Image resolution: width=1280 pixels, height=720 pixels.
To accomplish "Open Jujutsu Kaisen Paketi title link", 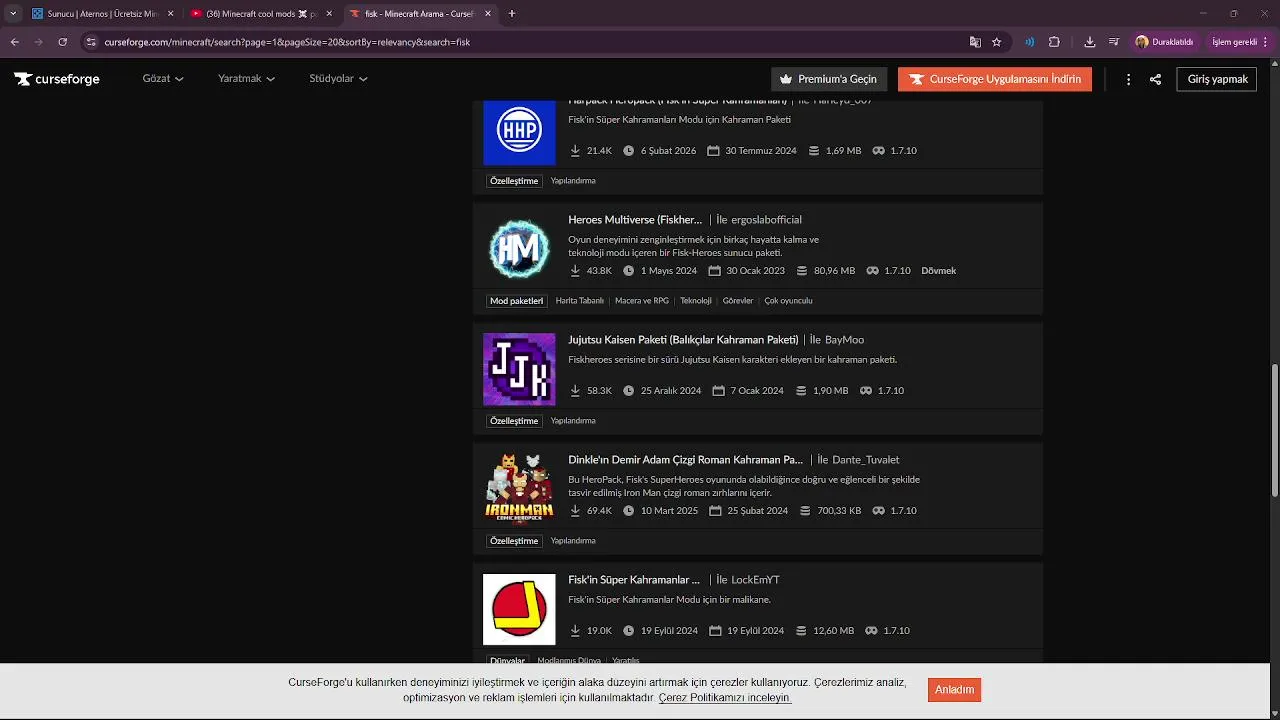I will click(x=683, y=340).
